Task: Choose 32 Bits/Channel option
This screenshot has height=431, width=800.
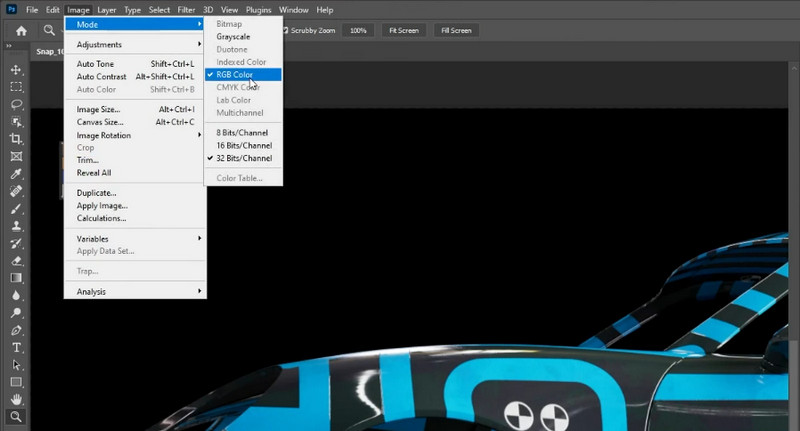Action: 243,158
